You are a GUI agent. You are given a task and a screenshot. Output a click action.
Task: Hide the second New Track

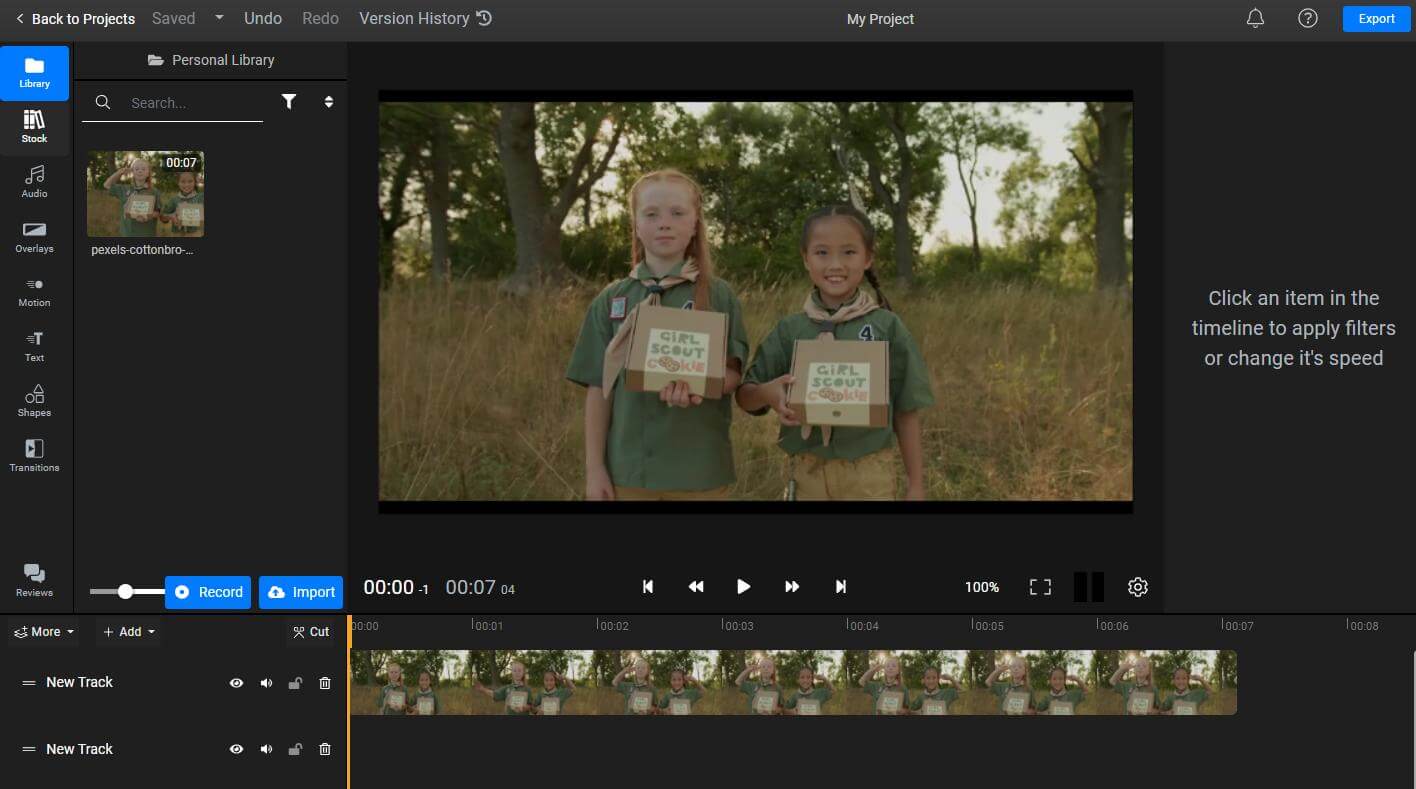pyautogui.click(x=236, y=749)
